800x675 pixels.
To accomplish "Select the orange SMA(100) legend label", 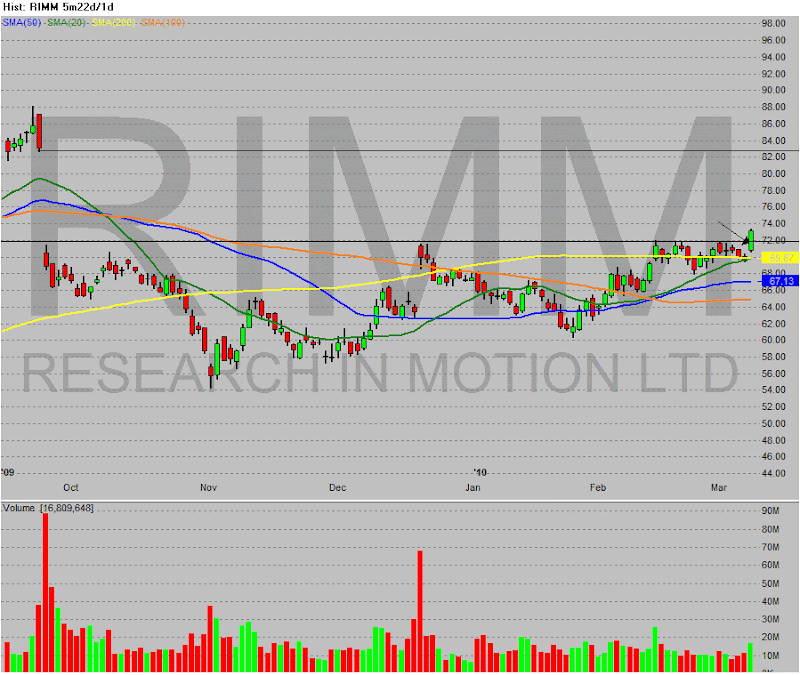I will click(x=163, y=22).
